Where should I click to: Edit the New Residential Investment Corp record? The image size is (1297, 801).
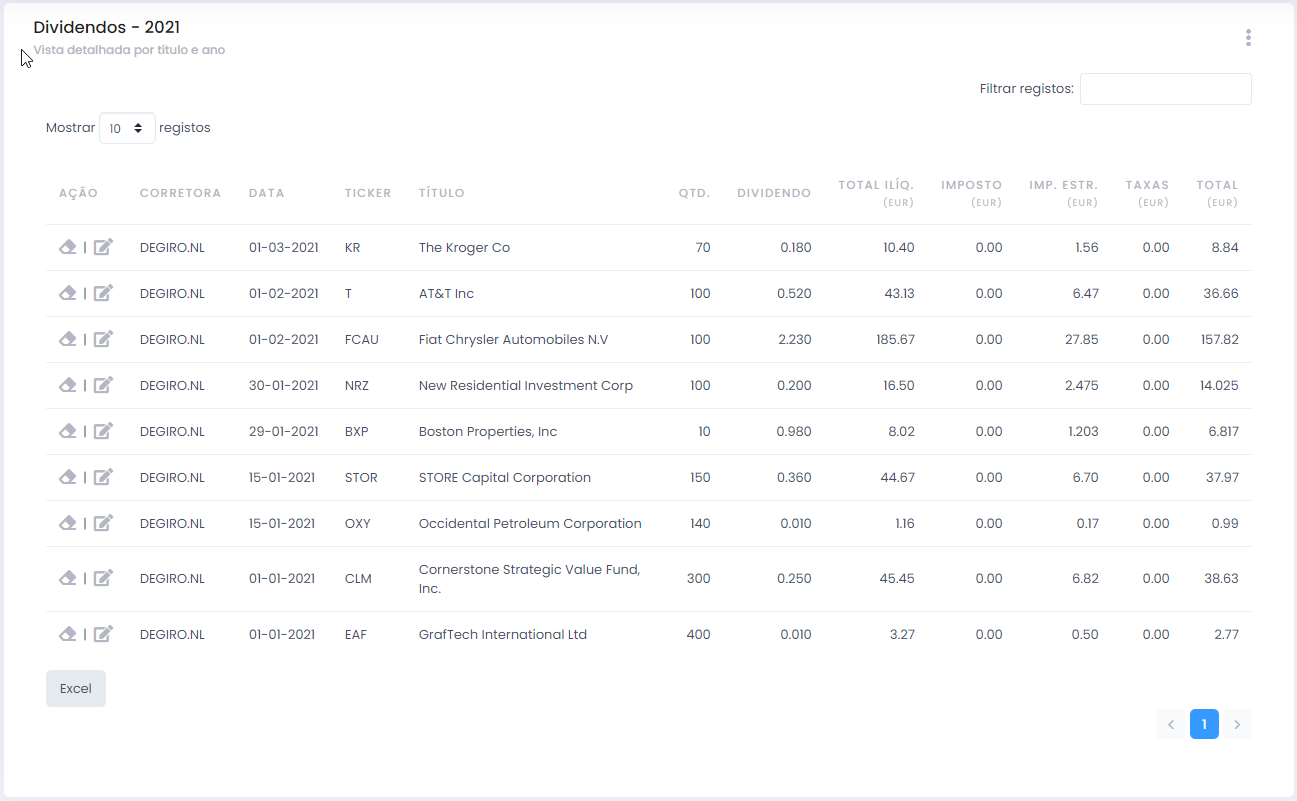103,385
